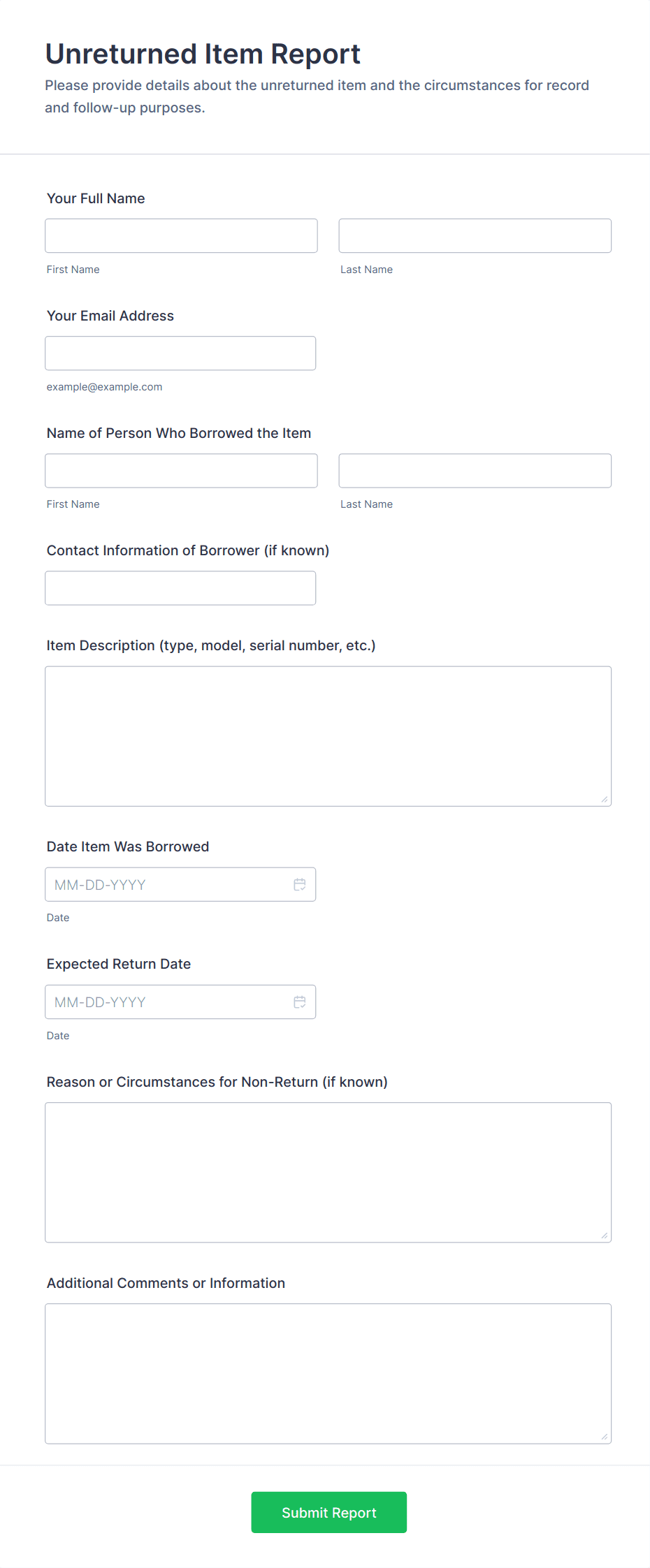
Task: Focus the Item Description text area
Action: 328,736
